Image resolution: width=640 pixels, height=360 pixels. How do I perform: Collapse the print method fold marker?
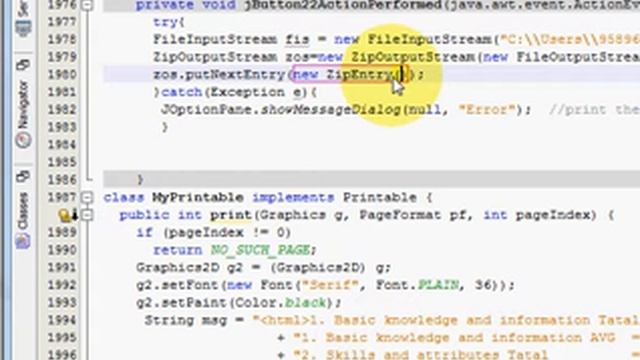click(87, 215)
